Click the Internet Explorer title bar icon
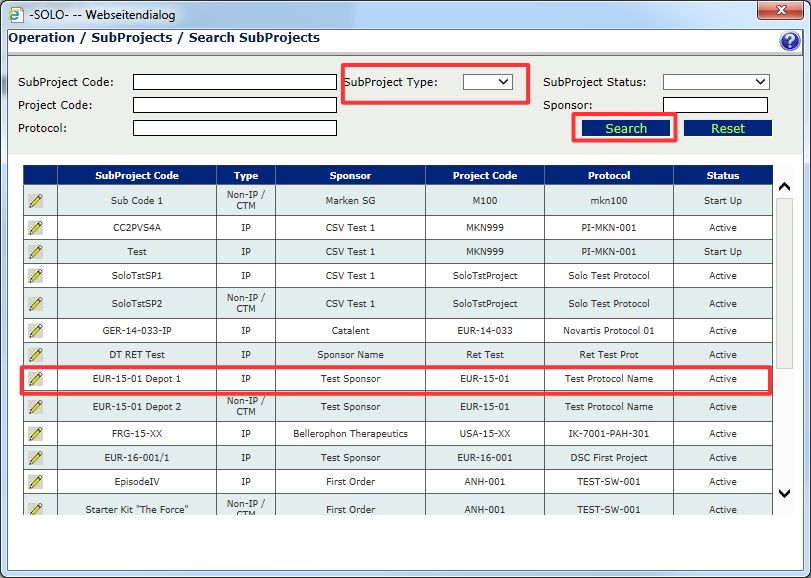The image size is (811, 578). (16, 14)
